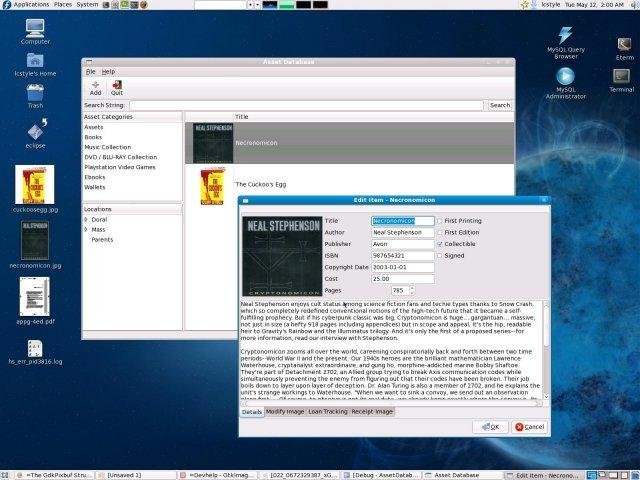640x480 pixels.
Task: Open the Places menu
Action: pyautogui.click(x=63, y=4)
